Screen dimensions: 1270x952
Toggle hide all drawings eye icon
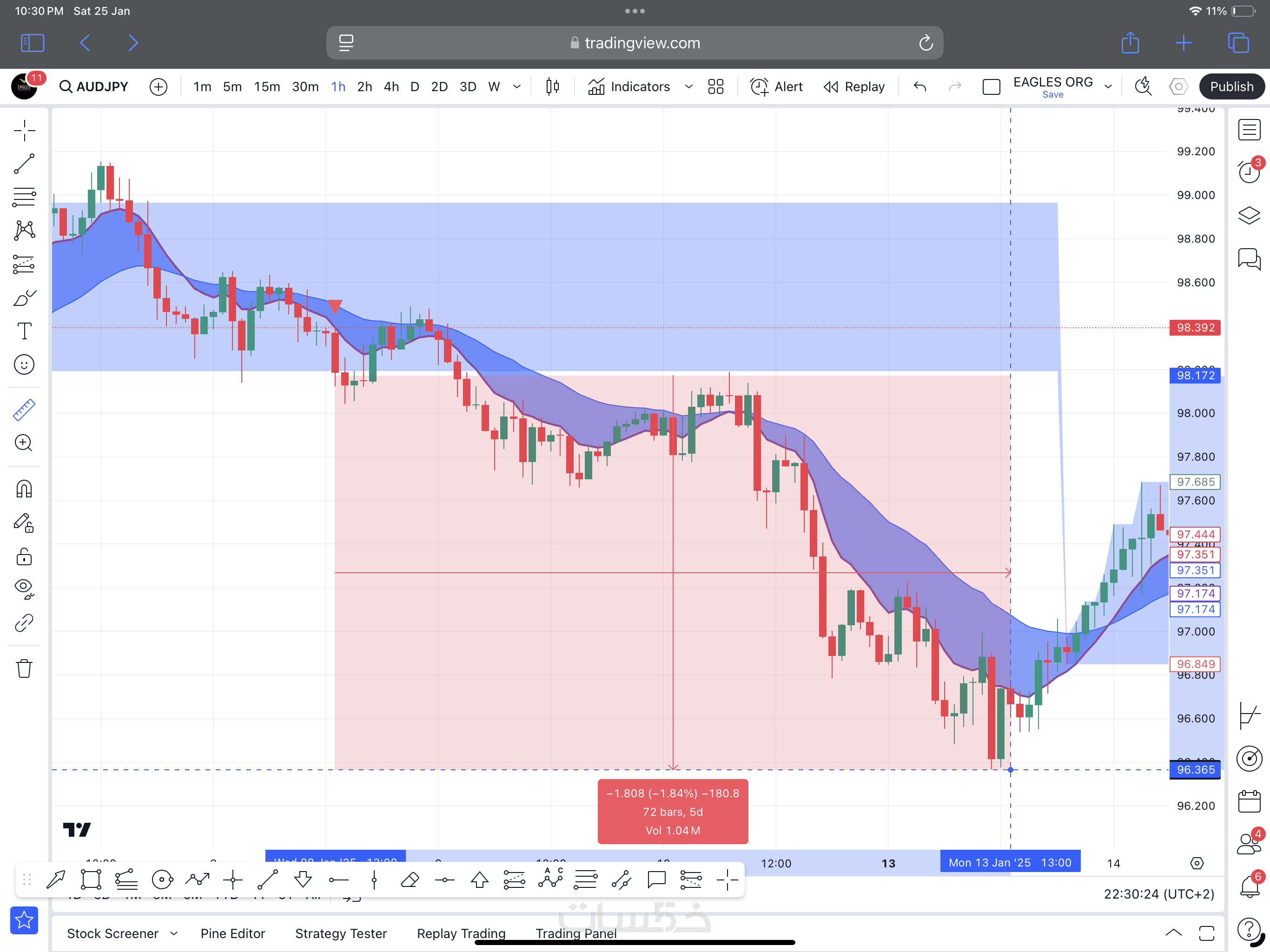pos(24,588)
